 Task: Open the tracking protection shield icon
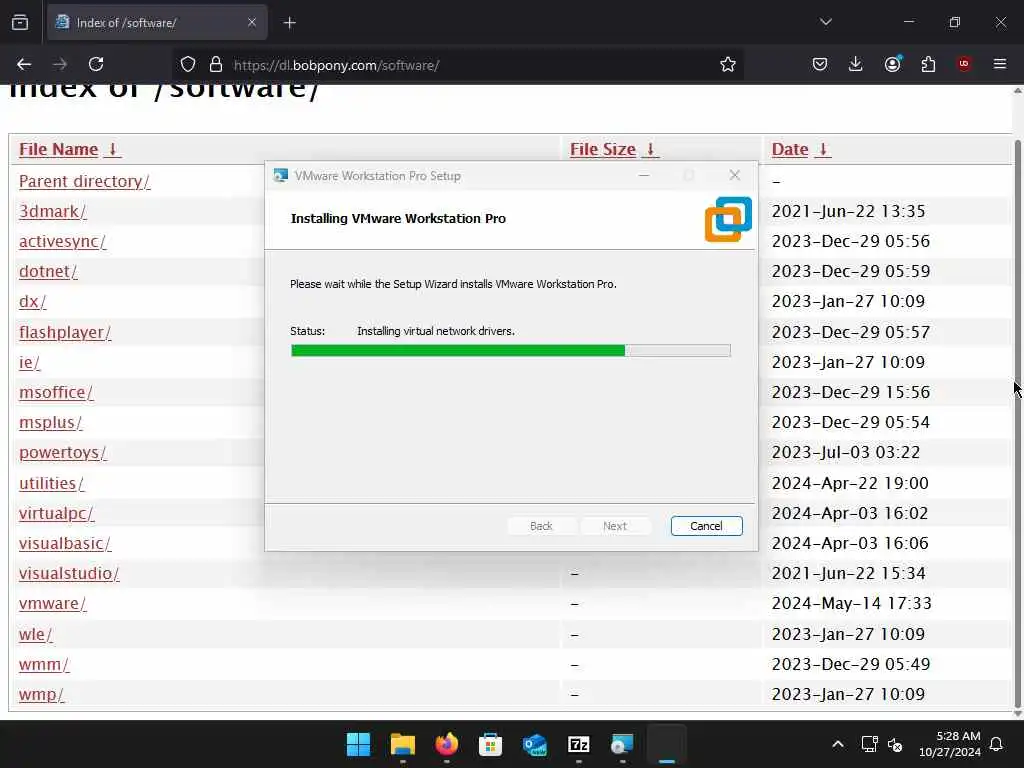[x=188, y=64]
